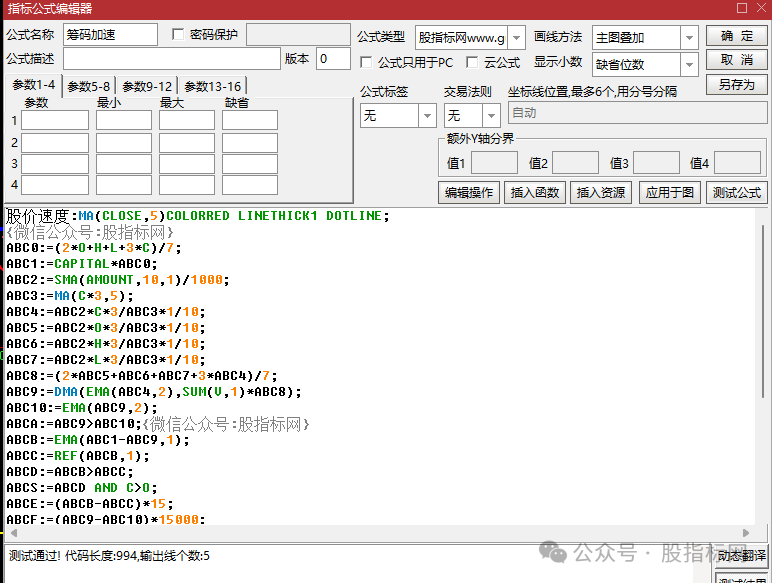Viewport: 772px width, 583px height.
Task: Click the code line starting with 股价速度
Action: (197, 216)
